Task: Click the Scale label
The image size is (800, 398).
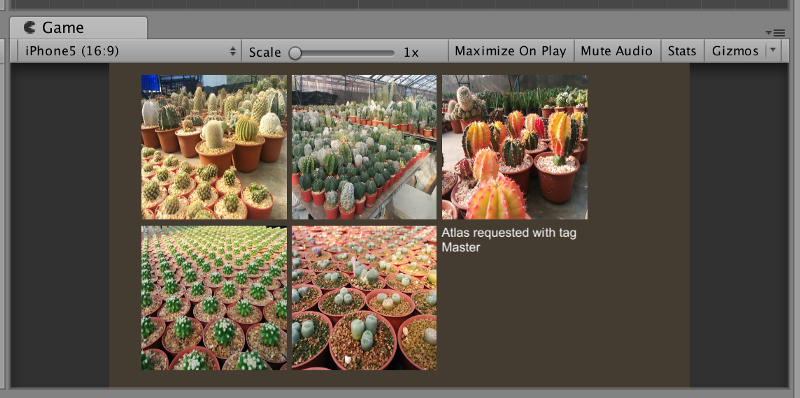Action: point(265,53)
